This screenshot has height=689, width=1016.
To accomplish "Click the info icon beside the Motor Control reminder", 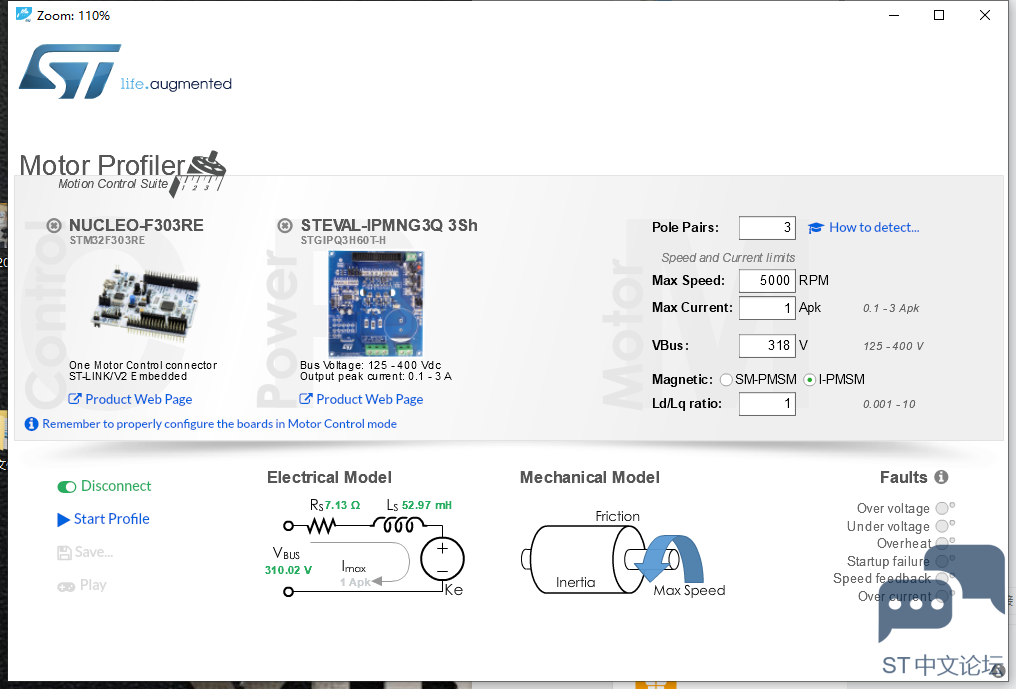I will coord(31,424).
